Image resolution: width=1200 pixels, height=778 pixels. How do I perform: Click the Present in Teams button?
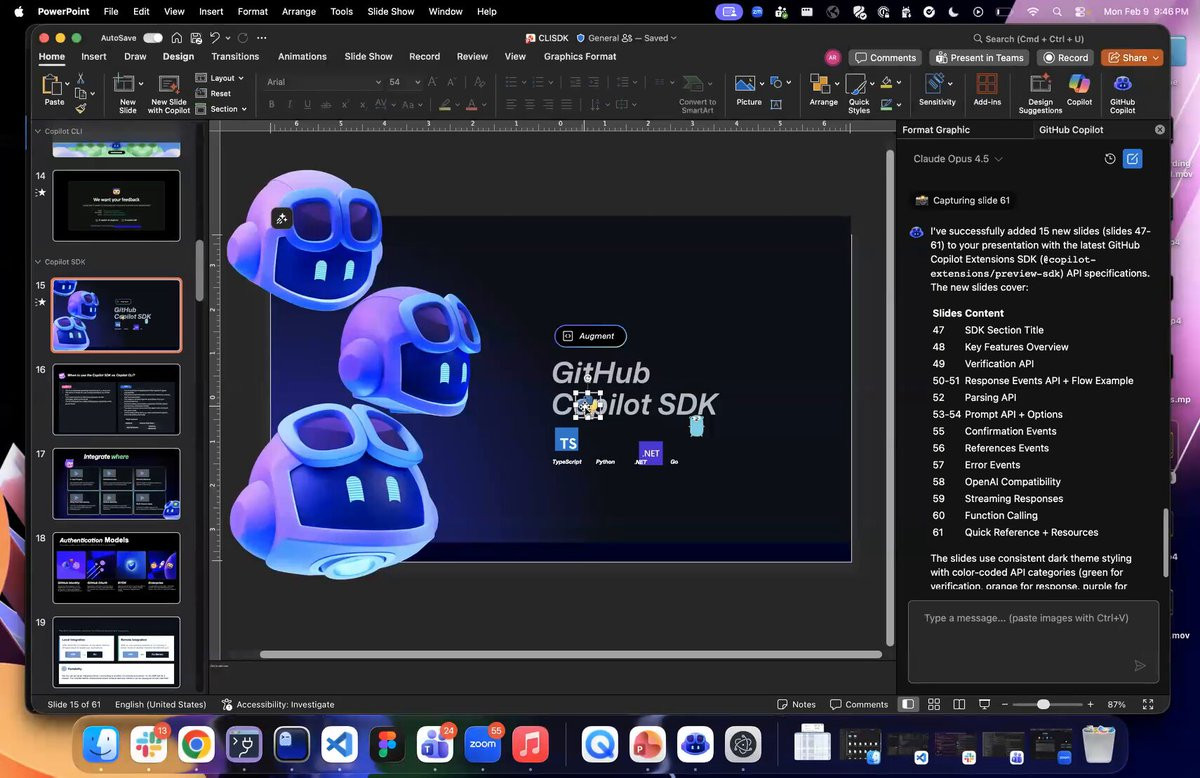point(979,58)
